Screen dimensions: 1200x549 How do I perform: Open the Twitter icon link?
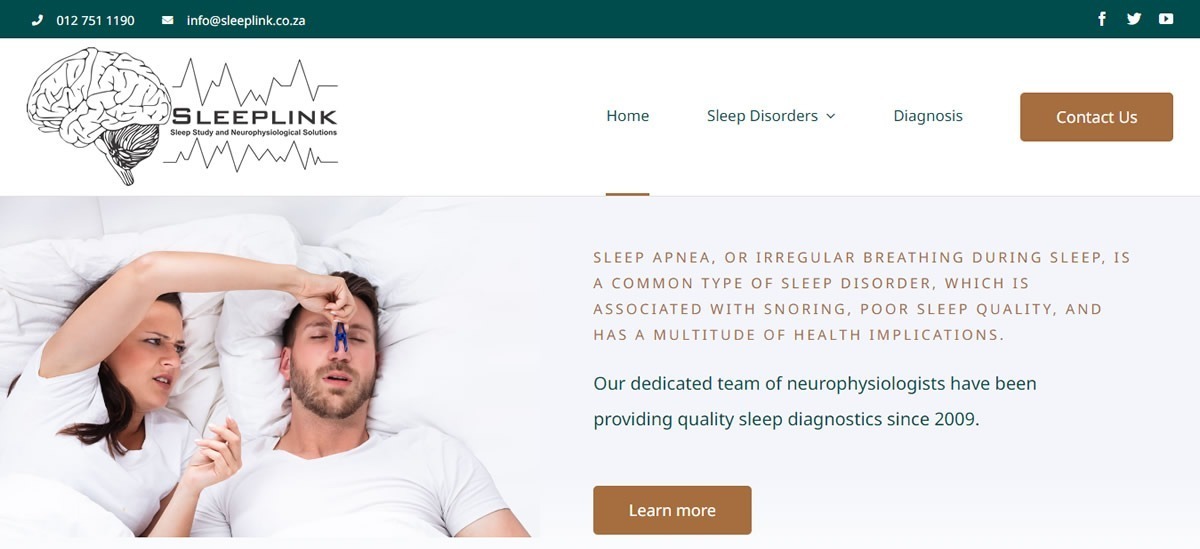1134,19
